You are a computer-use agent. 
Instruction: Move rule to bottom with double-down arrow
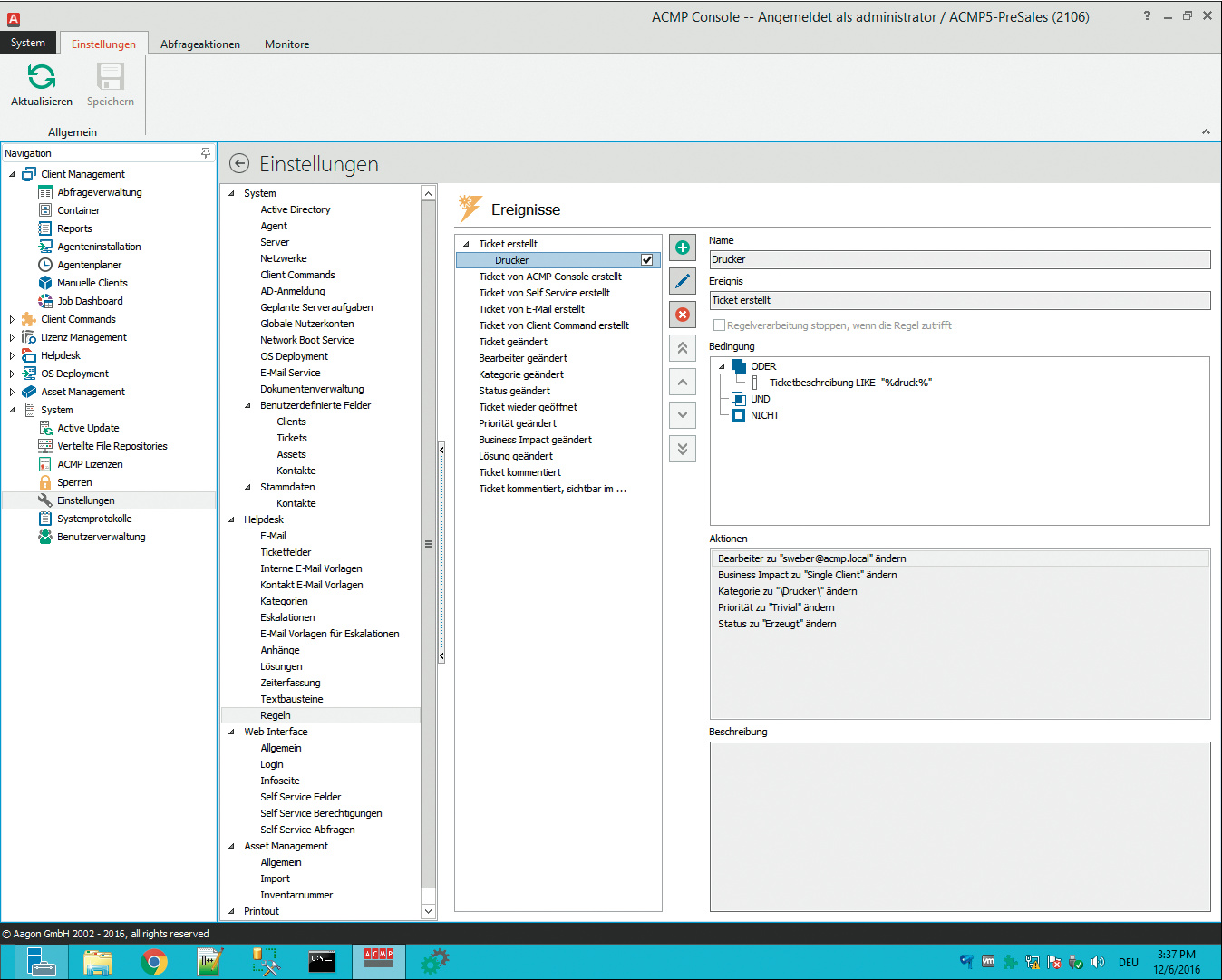coord(683,449)
